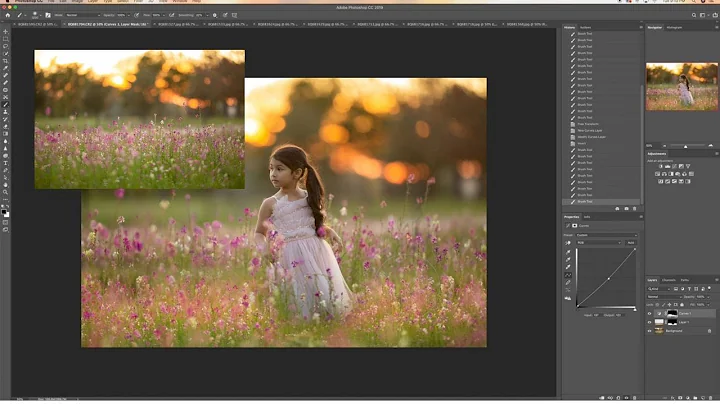Click the Auto button in Curves
The height and width of the screenshot is (404, 720).
click(631, 243)
